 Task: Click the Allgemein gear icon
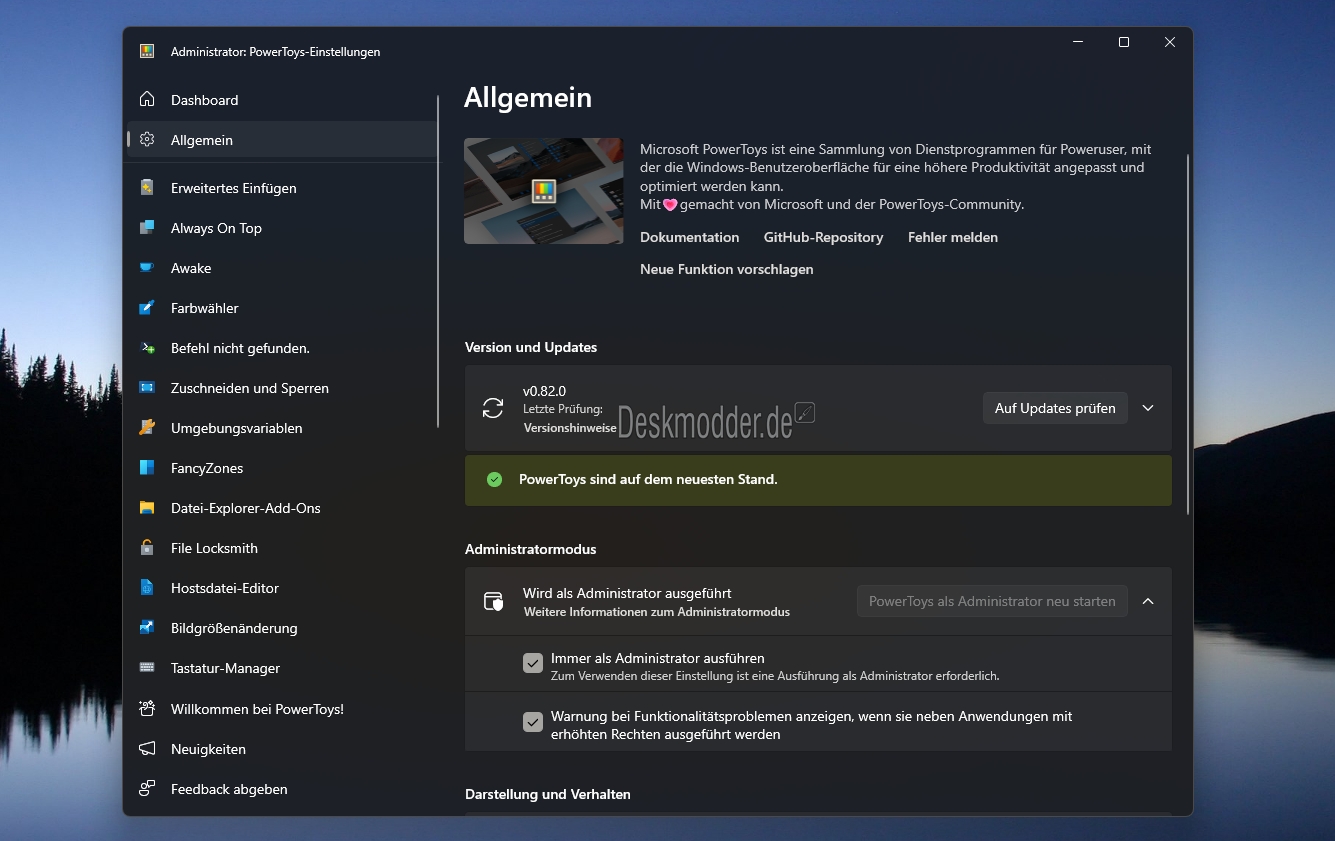click(147, 140)
